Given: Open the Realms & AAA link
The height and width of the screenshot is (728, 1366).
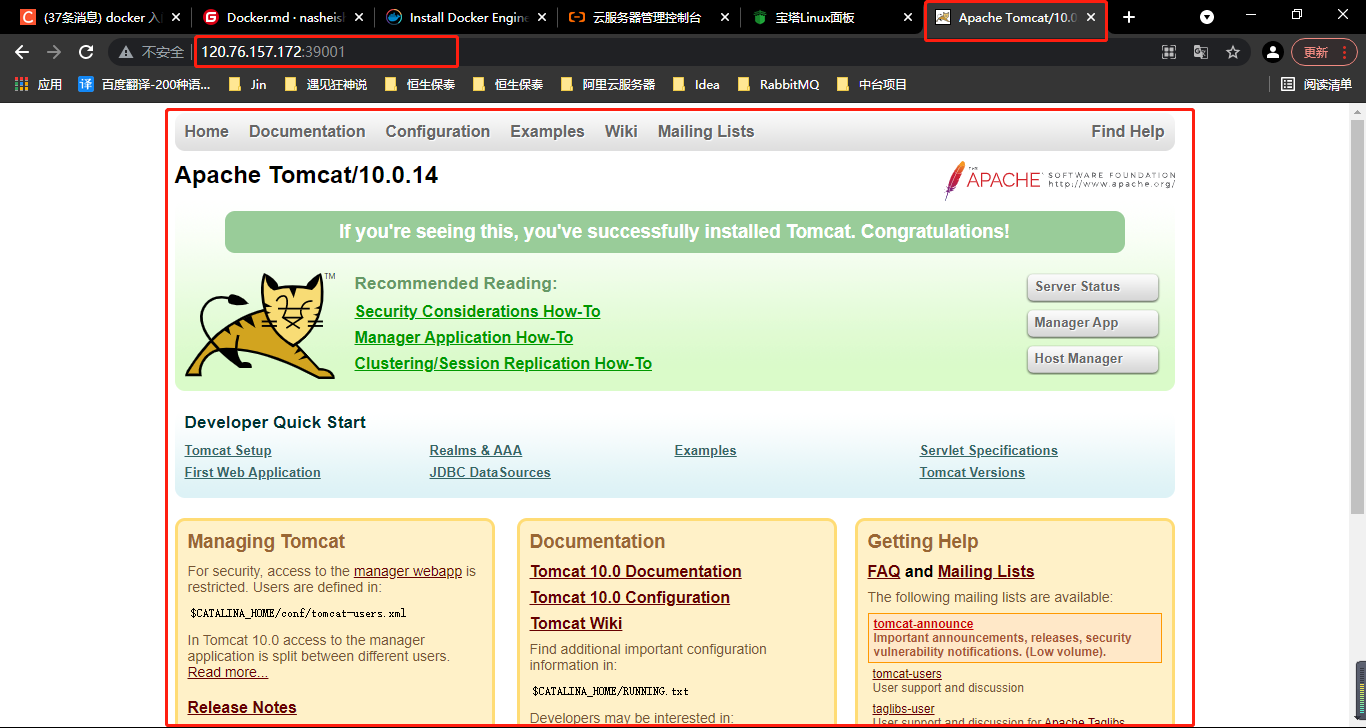Looking at the screenshot, I should pos(476,450).
